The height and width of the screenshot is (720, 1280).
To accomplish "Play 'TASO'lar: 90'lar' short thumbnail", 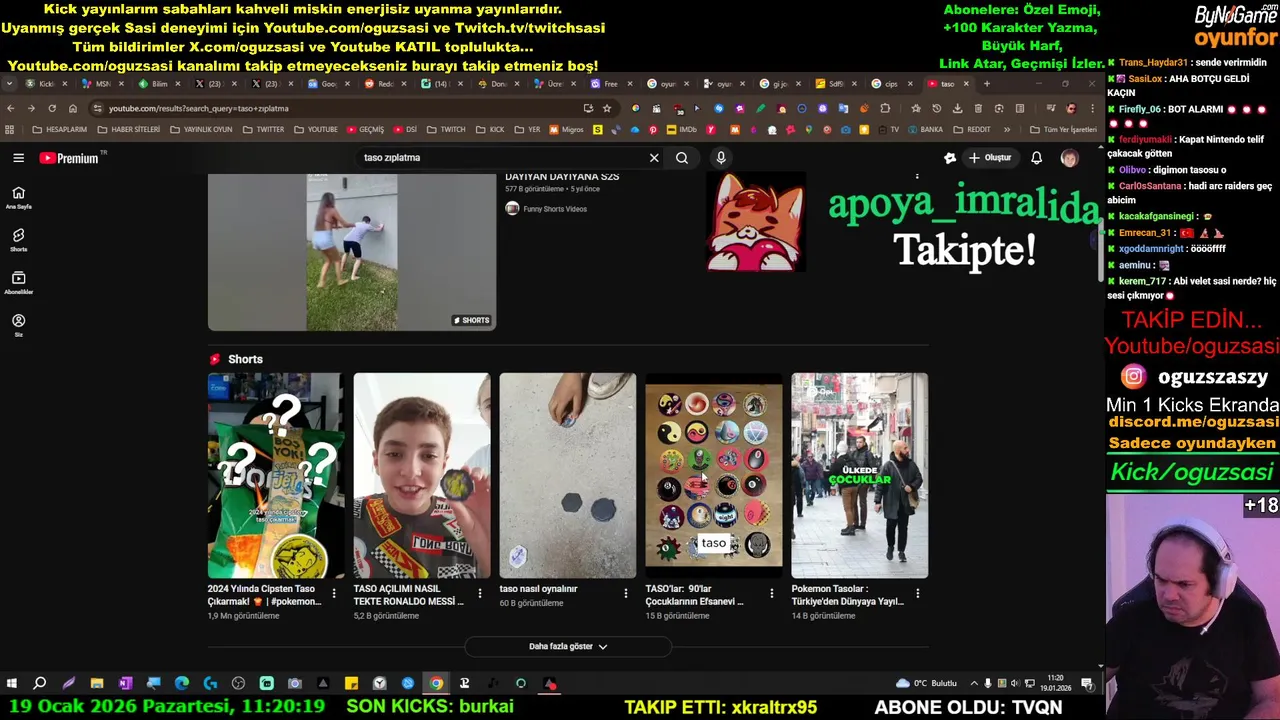I will coord(714,475).
